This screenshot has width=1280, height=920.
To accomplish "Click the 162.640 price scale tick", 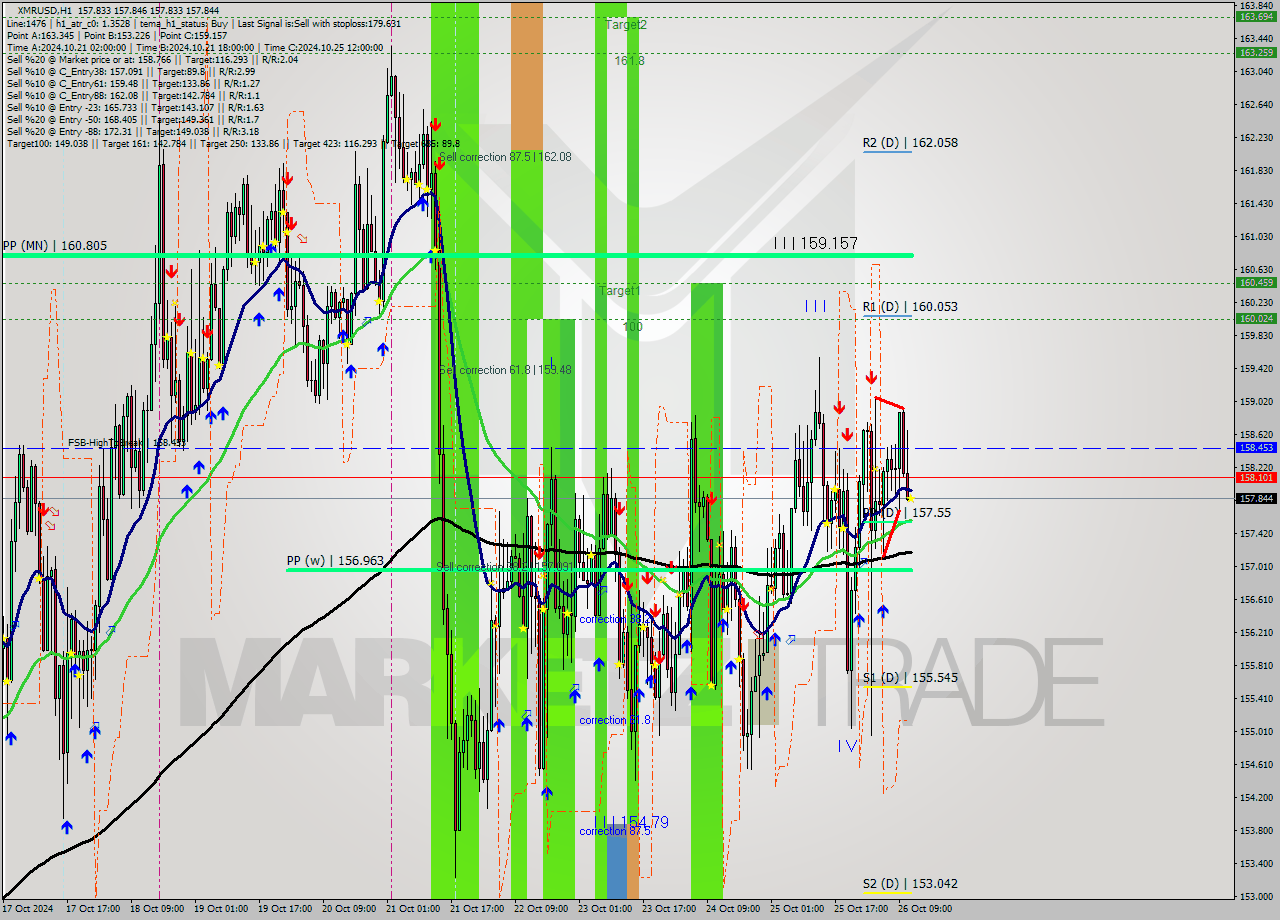I will 1256,104.
